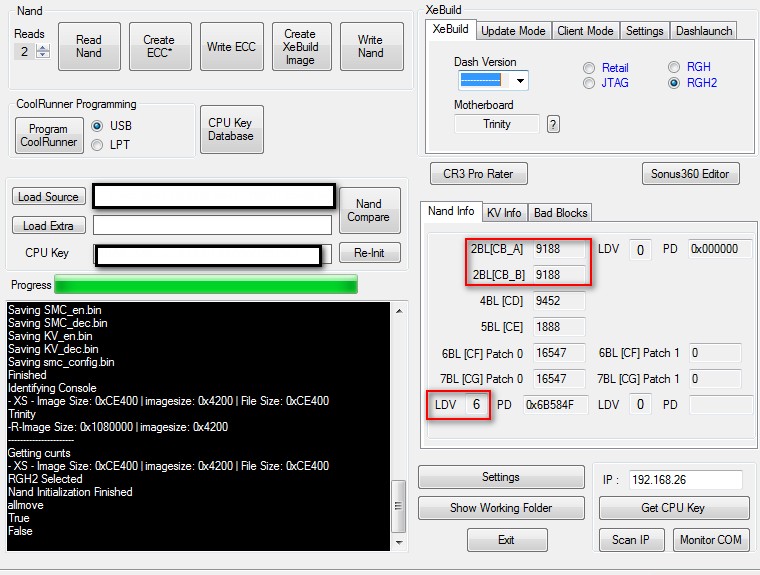Expand Dash Version dropdown
Screen dimensions: 760x575
tap(520, 80)
